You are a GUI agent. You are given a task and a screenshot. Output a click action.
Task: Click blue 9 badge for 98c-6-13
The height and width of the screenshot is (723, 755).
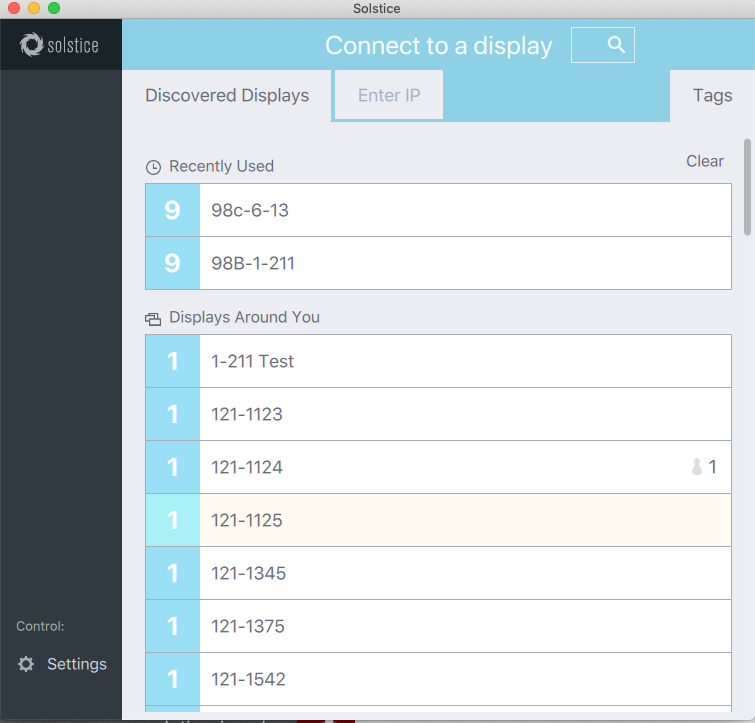click(172, 210)
